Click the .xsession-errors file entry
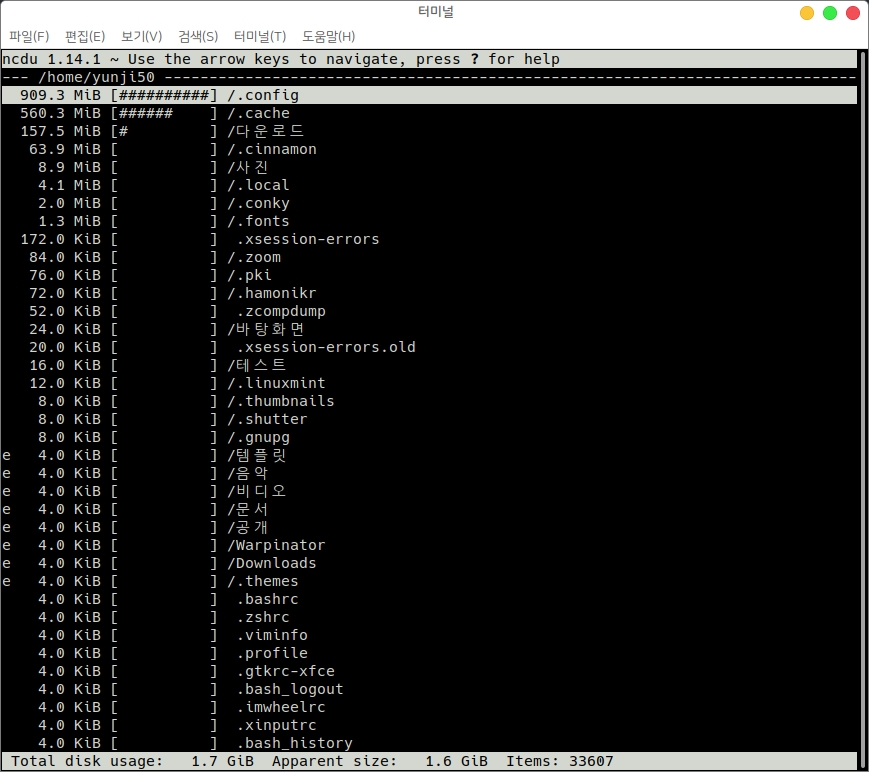This screenshot has width=869, height=772. (x=308, y=239)
